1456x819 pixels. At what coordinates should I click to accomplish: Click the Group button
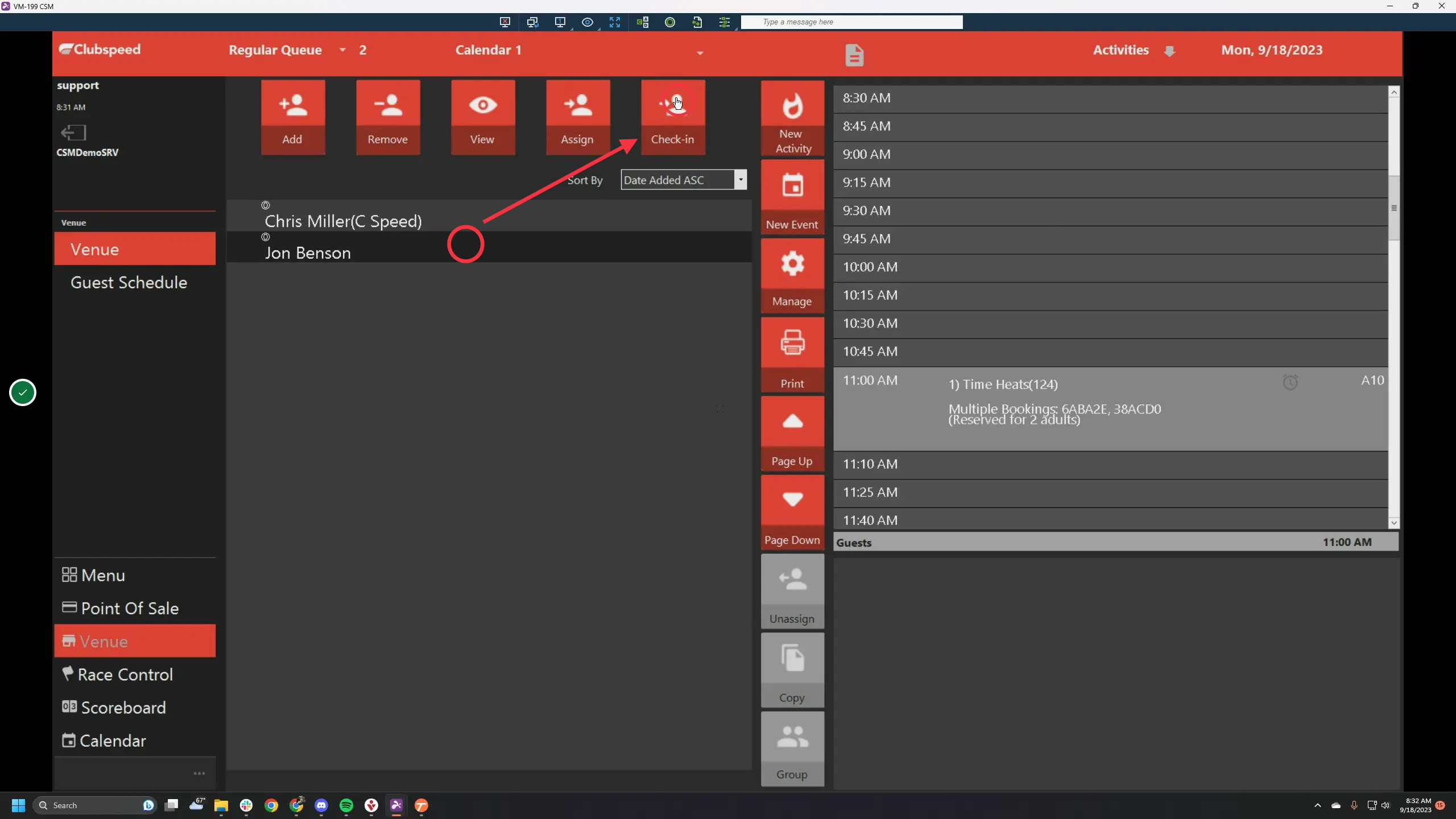(792, 749)
